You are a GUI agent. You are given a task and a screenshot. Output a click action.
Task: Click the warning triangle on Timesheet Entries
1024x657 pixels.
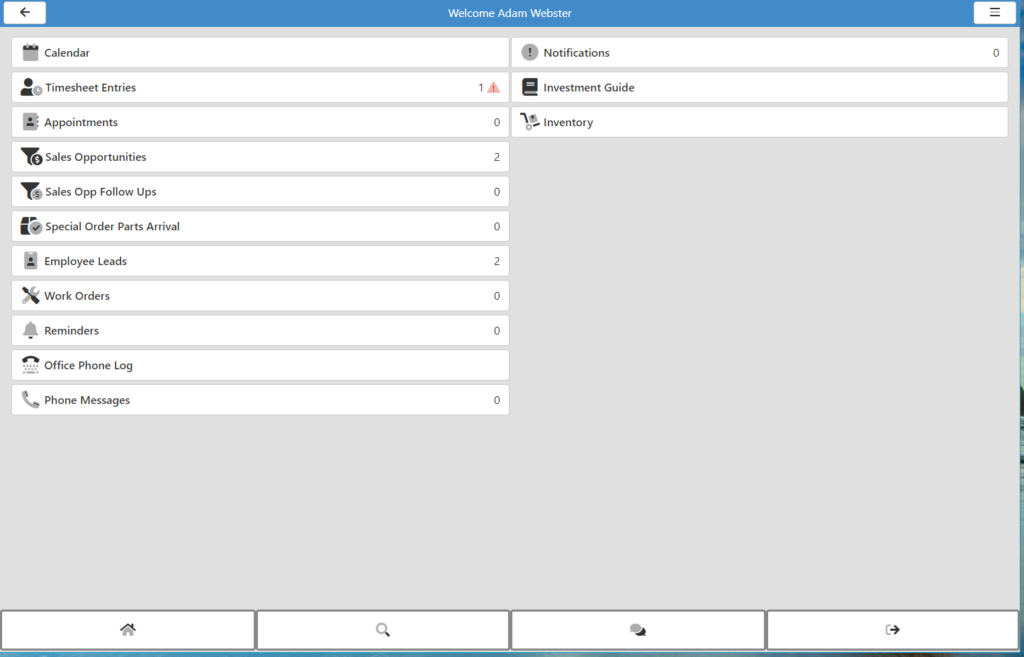[x=492, y=87]
